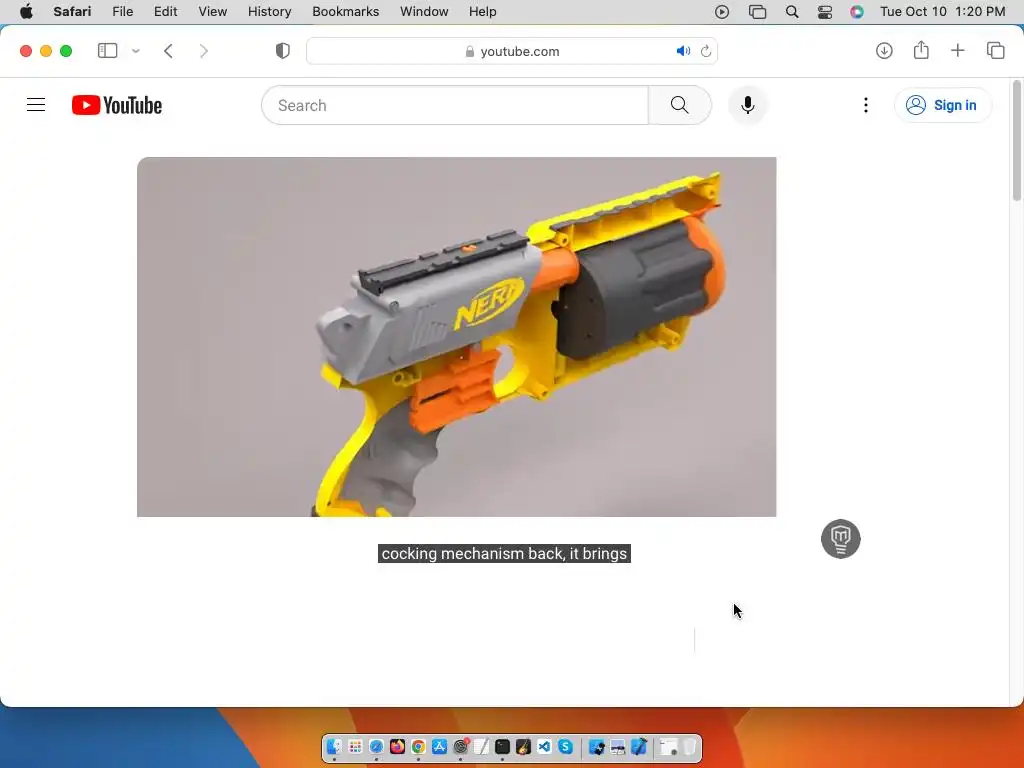Screen dimensions: 1024x768
Task: Open YouTube settings three-dot menu
Action: [866, 105]
